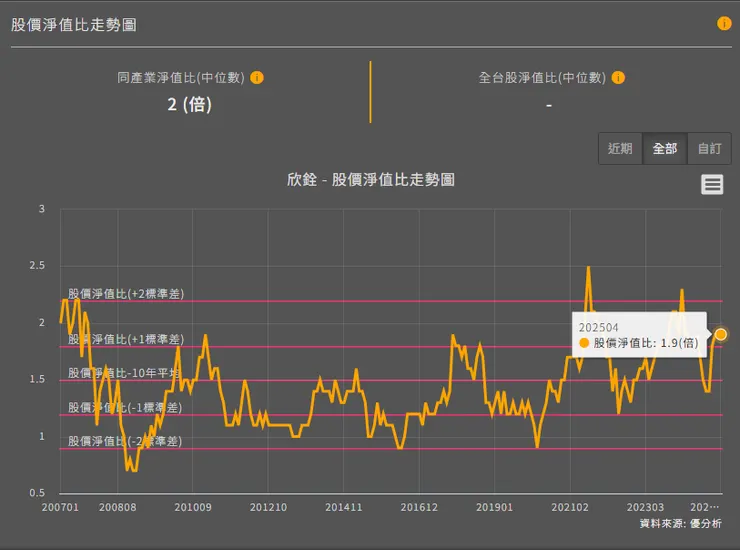Click info icon beside 全台股淨值比(中位數)

(x=618, y=77)
